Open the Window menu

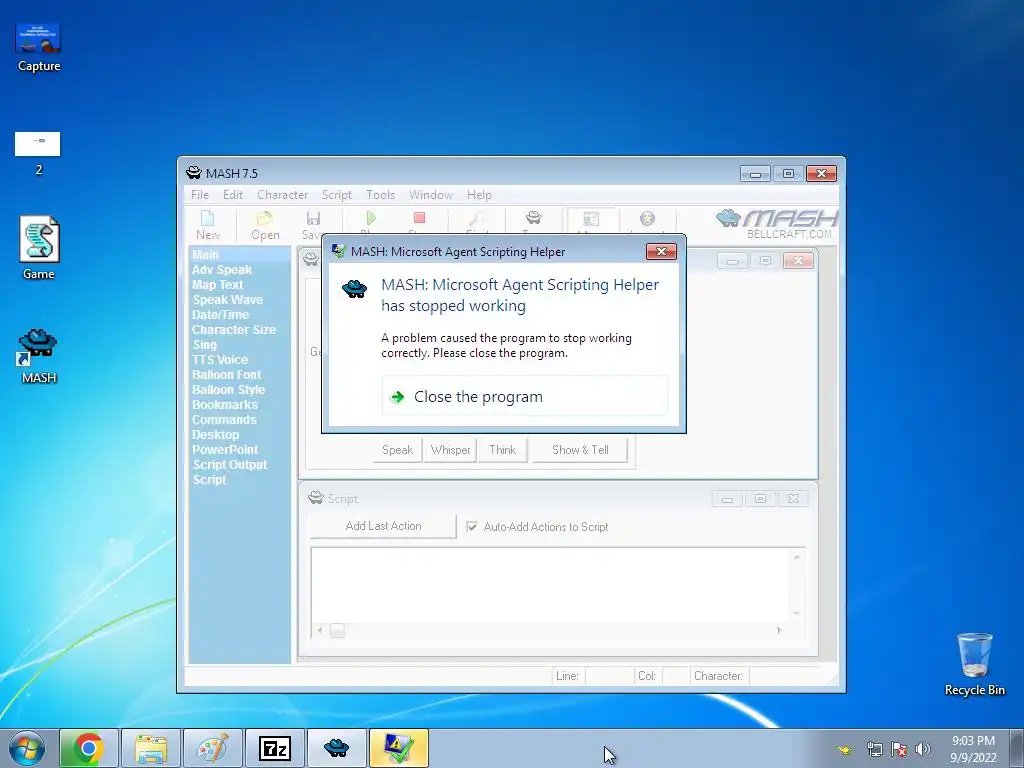(430, 195)
